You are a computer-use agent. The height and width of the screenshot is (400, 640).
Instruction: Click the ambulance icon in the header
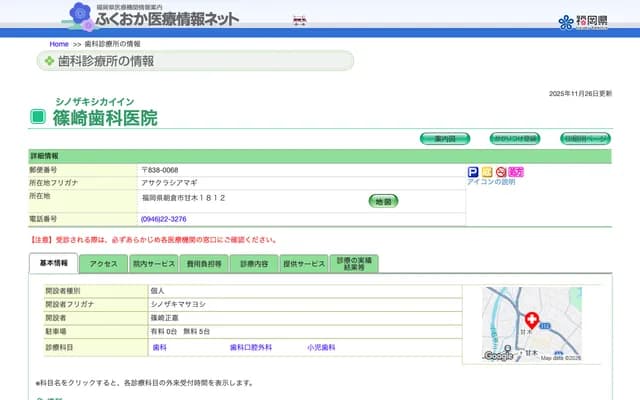(299, 20)
